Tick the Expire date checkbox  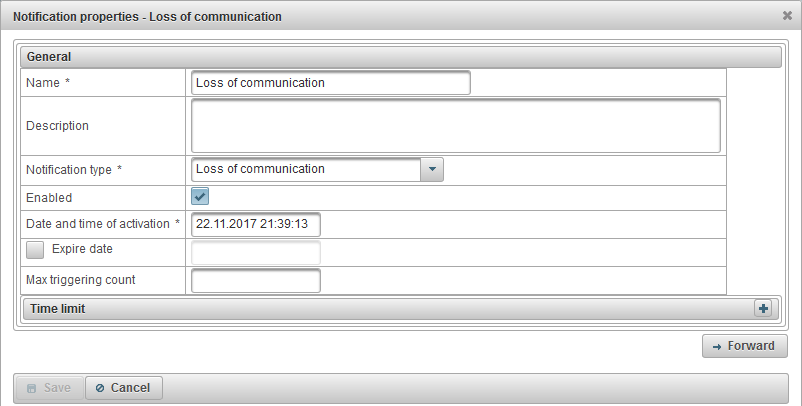(x=35, y=250)
